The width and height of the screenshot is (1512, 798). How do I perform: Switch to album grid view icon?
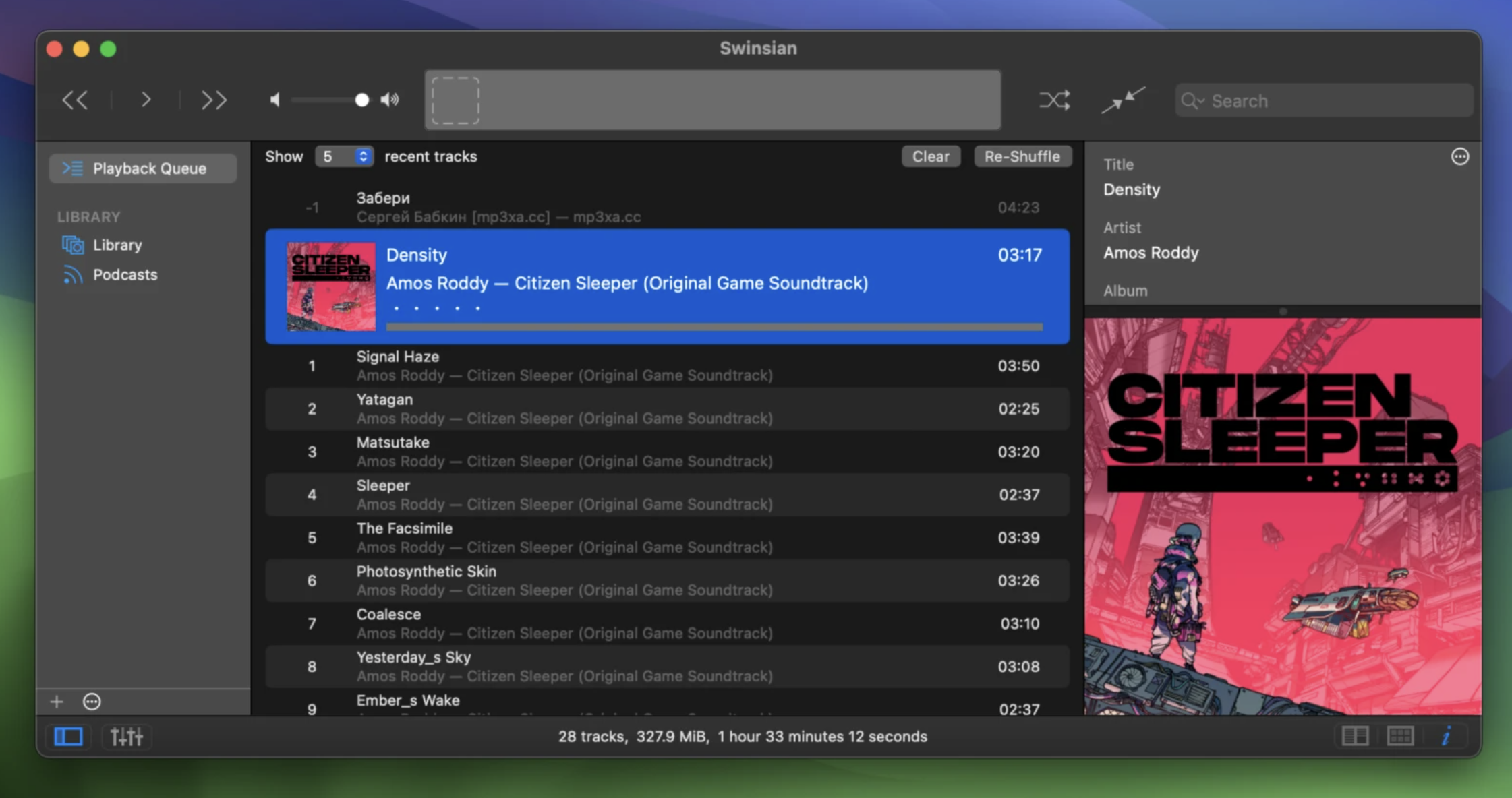pos(1400,736)
